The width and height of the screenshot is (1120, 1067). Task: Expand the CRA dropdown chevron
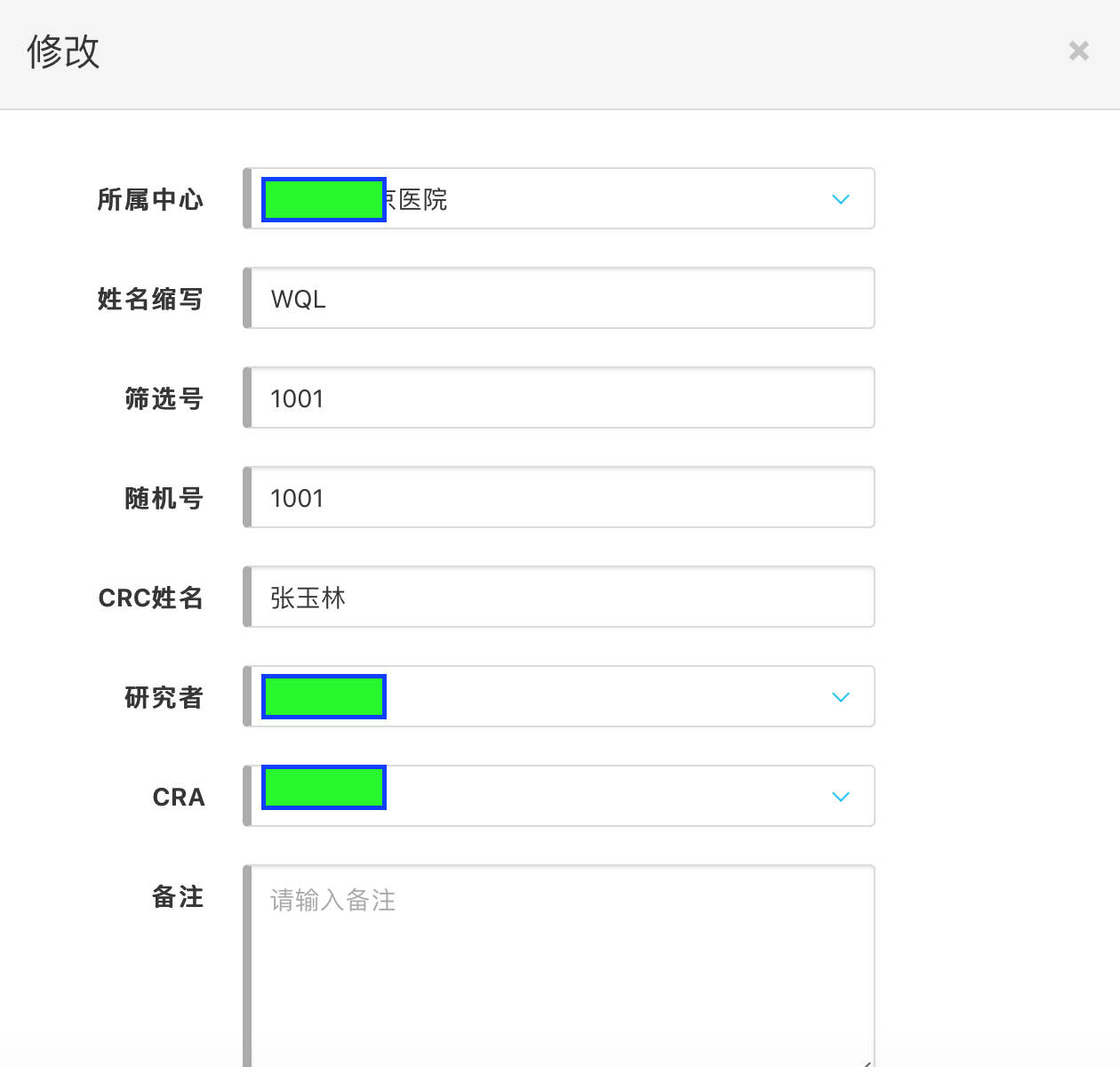coord(840,797)
